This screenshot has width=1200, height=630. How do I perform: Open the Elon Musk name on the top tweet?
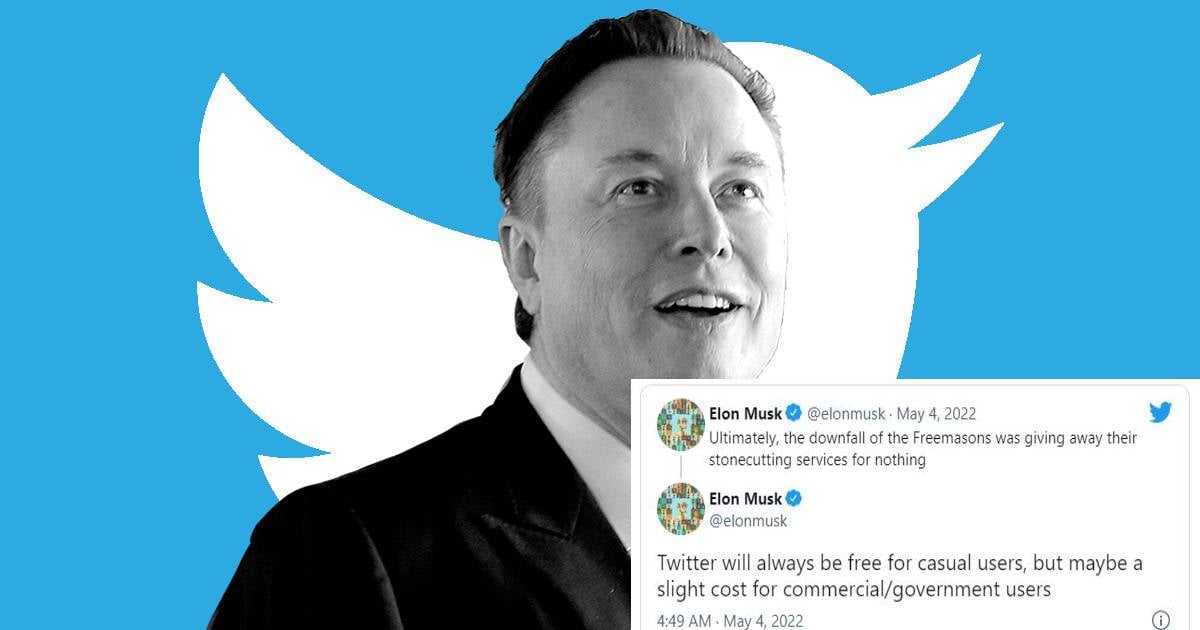pos(745,412)
